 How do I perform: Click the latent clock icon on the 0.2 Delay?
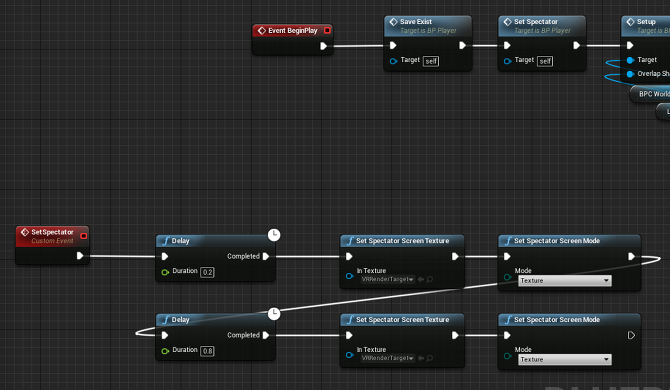pyautogui.click(x=274, y=235)
